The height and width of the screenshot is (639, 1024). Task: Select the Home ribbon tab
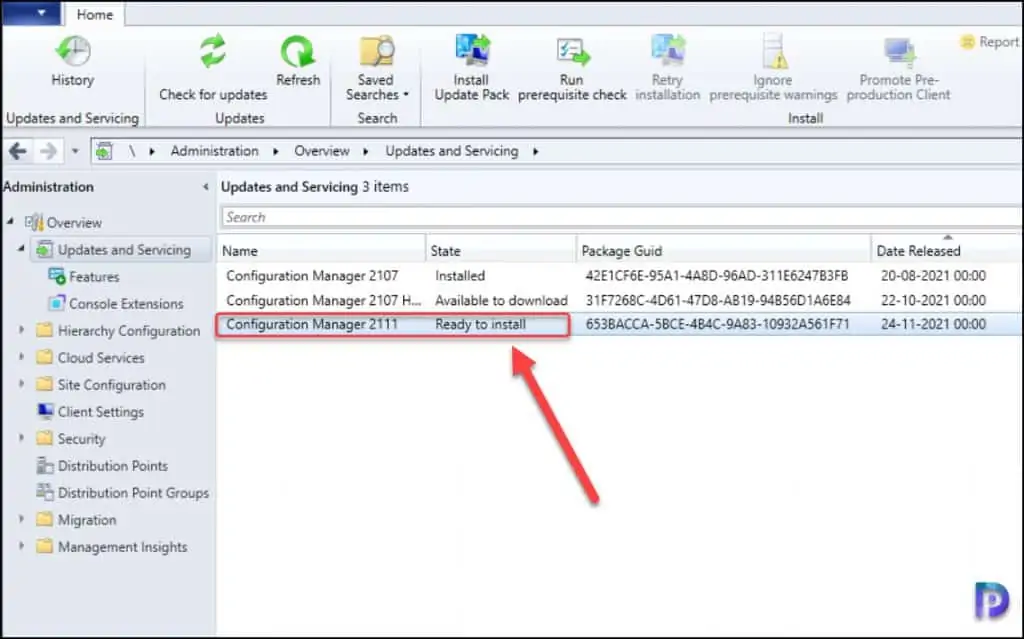pyautogui.click(x=95, y=14)
